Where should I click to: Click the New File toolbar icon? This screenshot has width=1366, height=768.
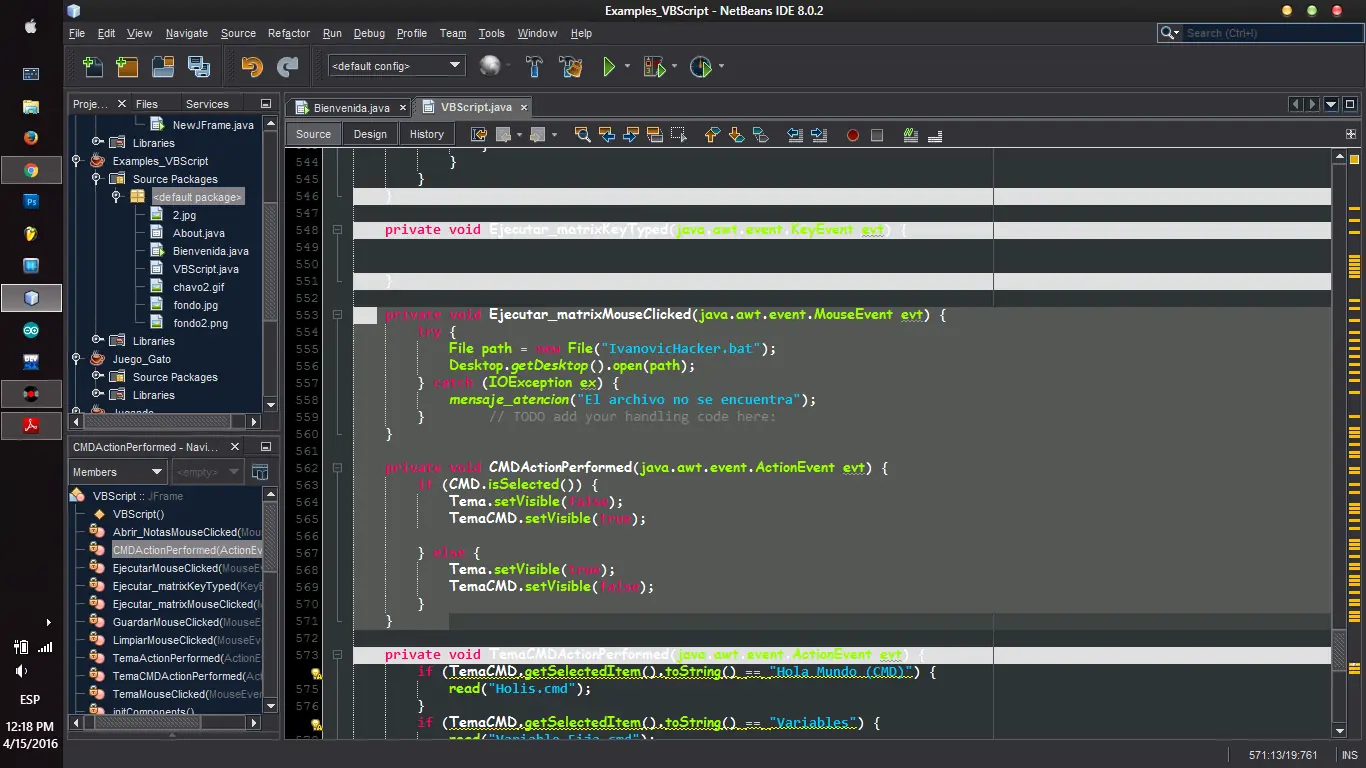93,67
